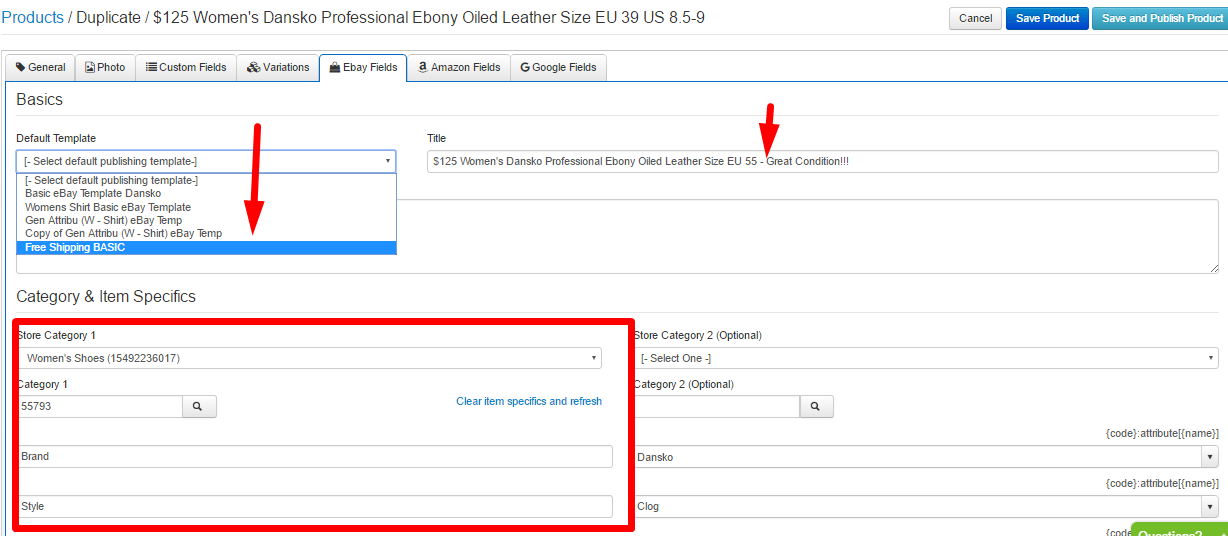
Task: Click the Category 1 input with 55793
Action: point(99,406)
